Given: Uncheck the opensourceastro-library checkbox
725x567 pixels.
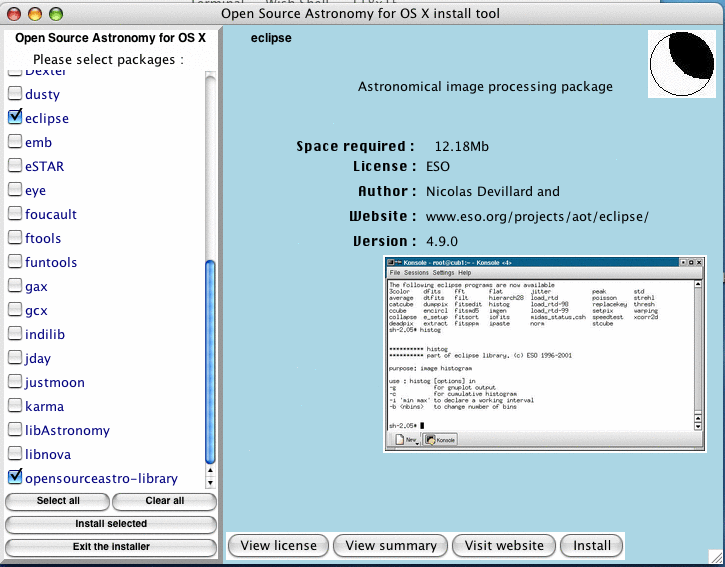Looking at the screenshot, I should point(15,476).
